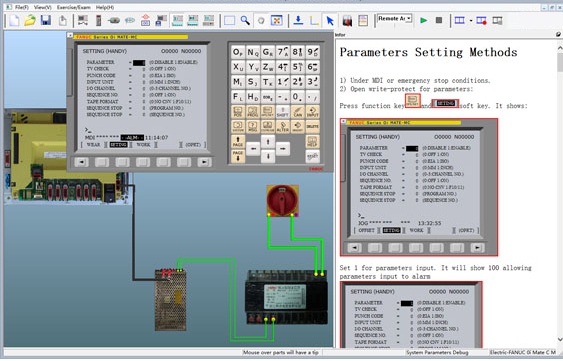563x361 pixels.
Task: Click the EOB key on keypad
Action: tap(267, 97)
